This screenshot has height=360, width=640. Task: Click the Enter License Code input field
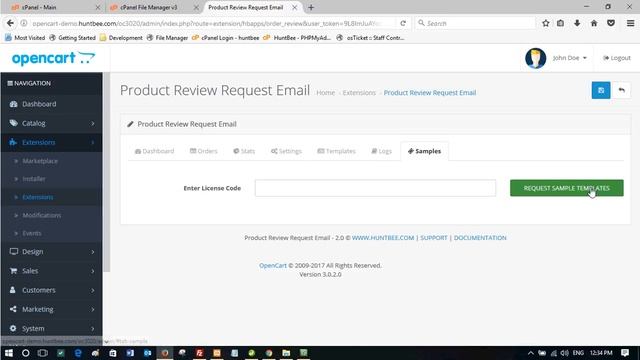pos(375,188)
